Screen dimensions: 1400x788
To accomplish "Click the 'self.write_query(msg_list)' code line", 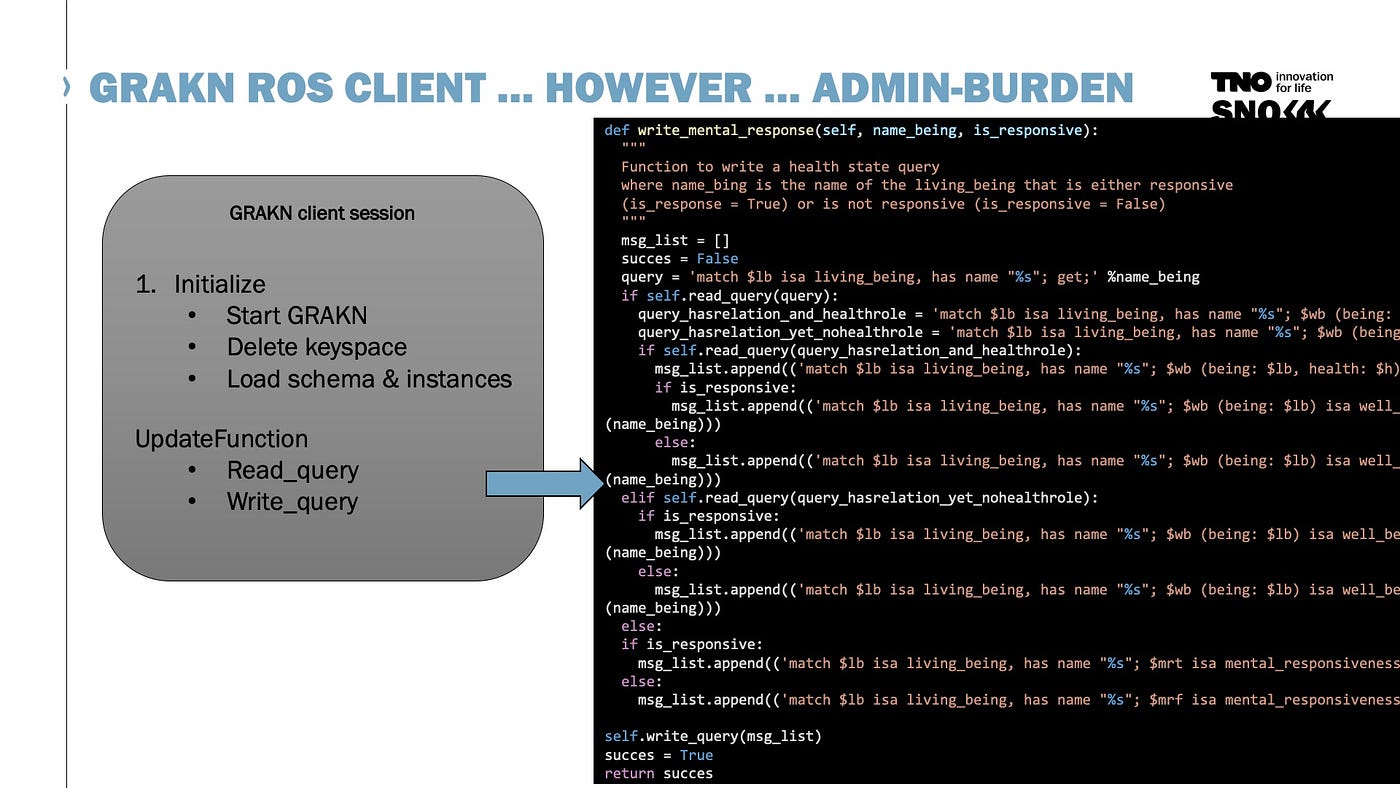I will click(x=712, y=736).
